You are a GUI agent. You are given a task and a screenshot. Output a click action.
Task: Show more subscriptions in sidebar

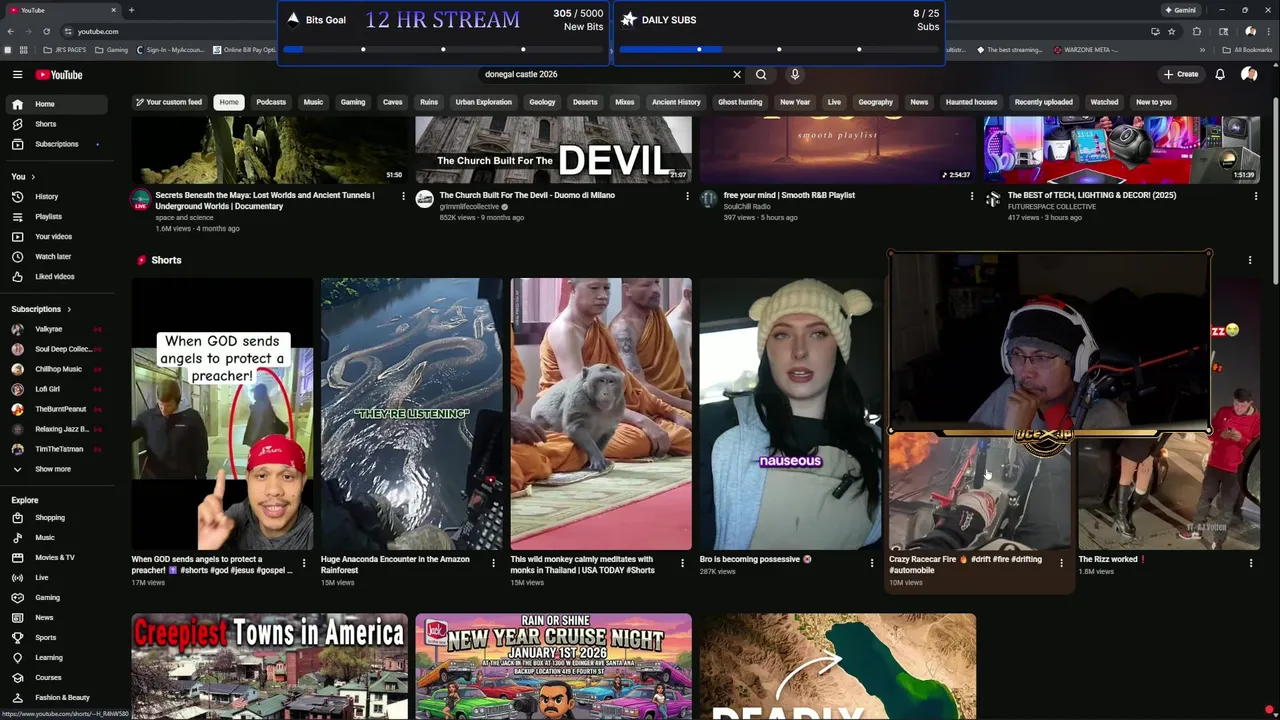click(57, 469)
